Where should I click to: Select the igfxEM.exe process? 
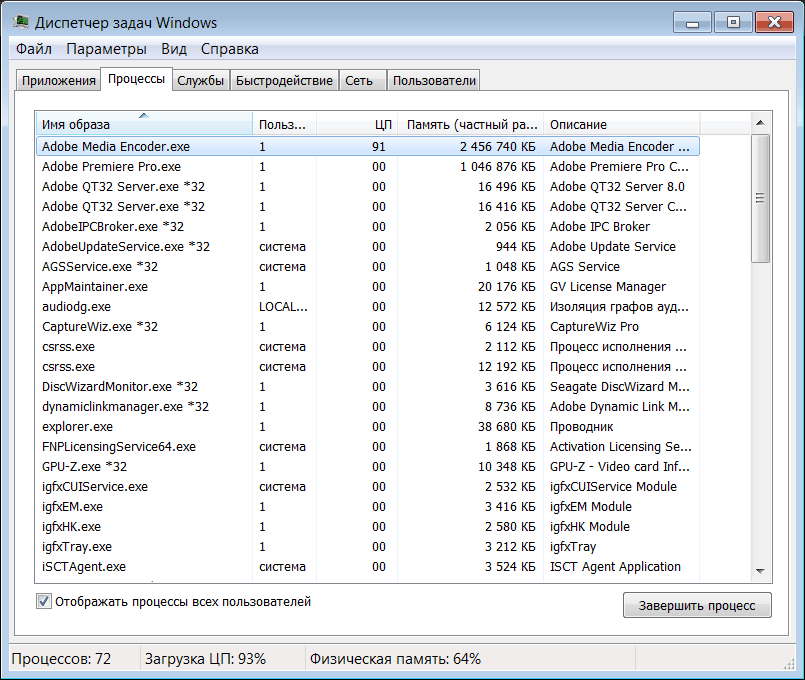[368, 507]
